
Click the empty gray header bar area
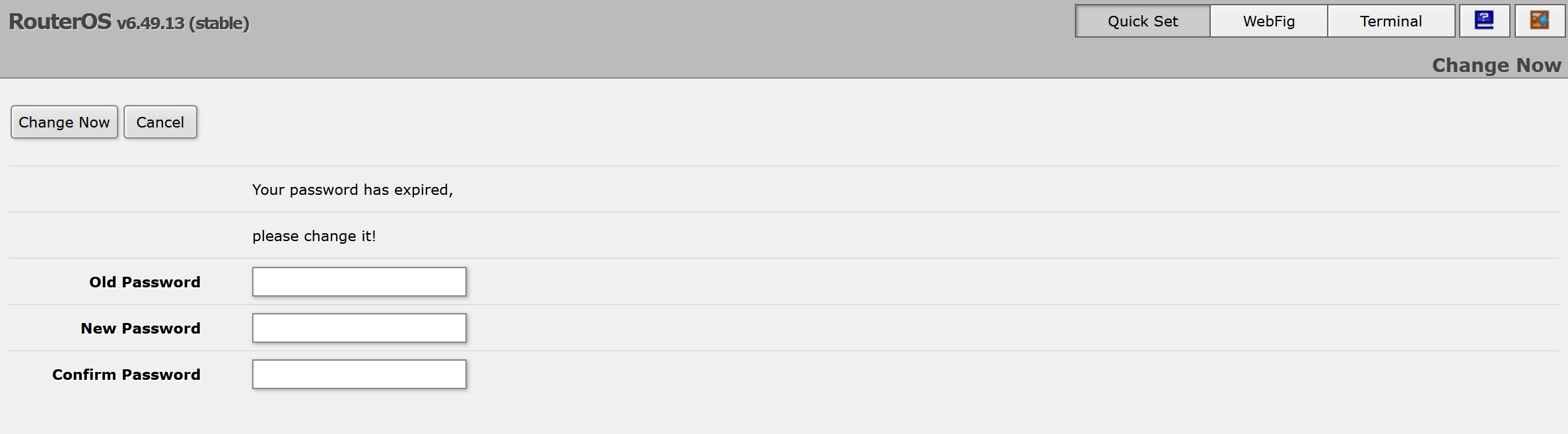coord(660,38)
